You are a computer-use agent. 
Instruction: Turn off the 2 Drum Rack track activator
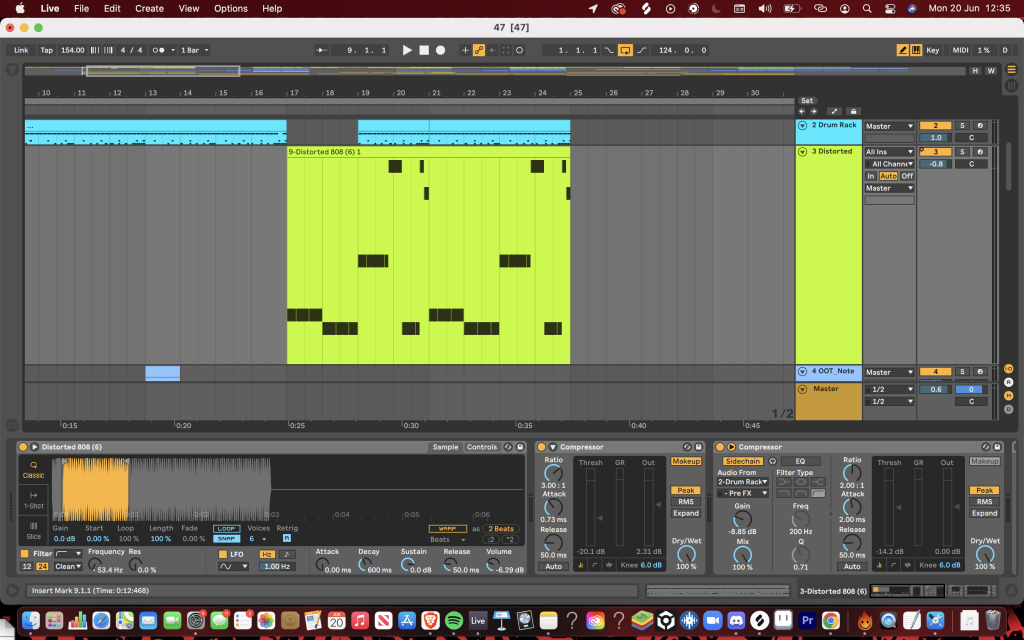[934, 126]
